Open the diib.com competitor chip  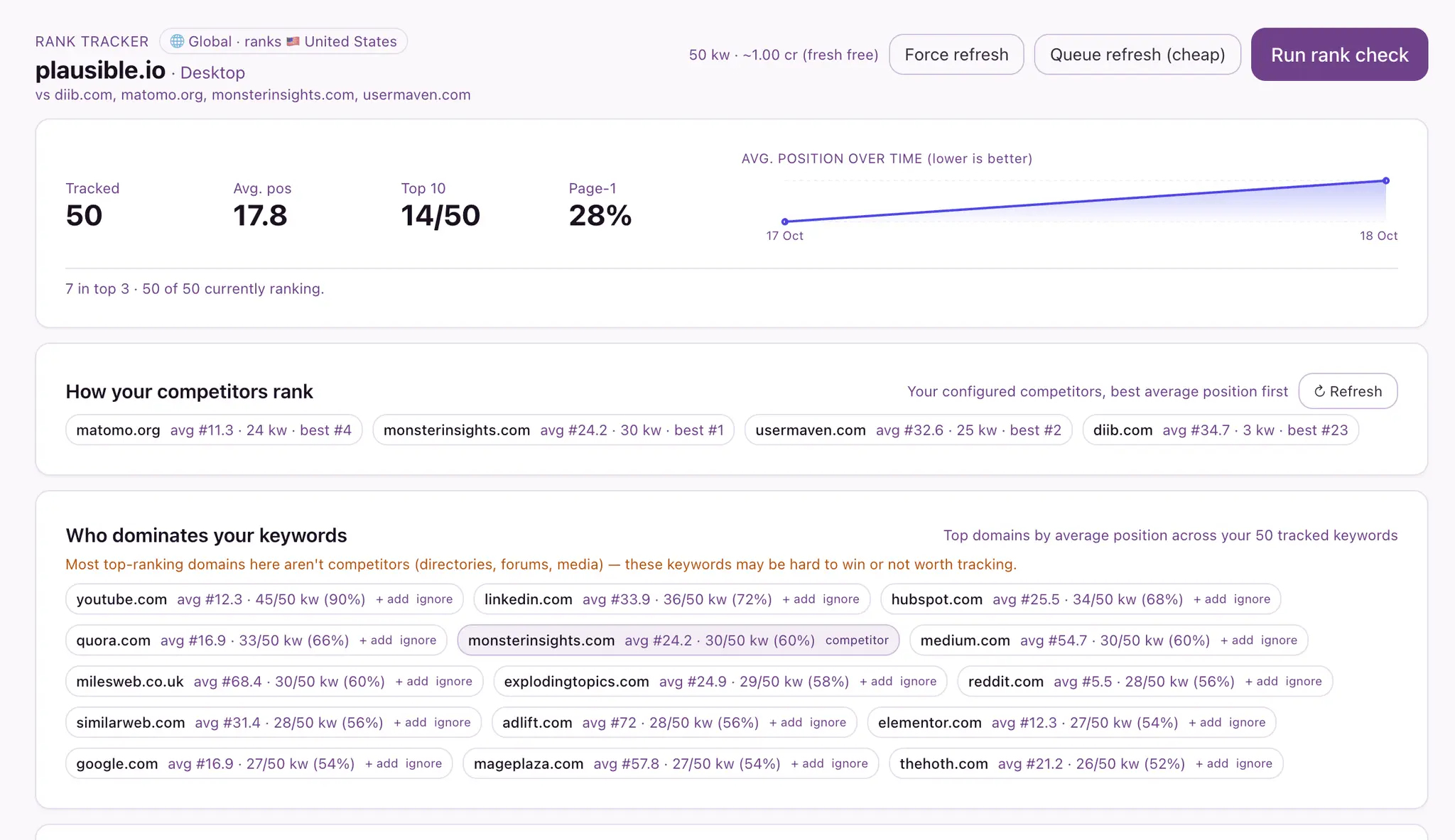click(1221, 430)
